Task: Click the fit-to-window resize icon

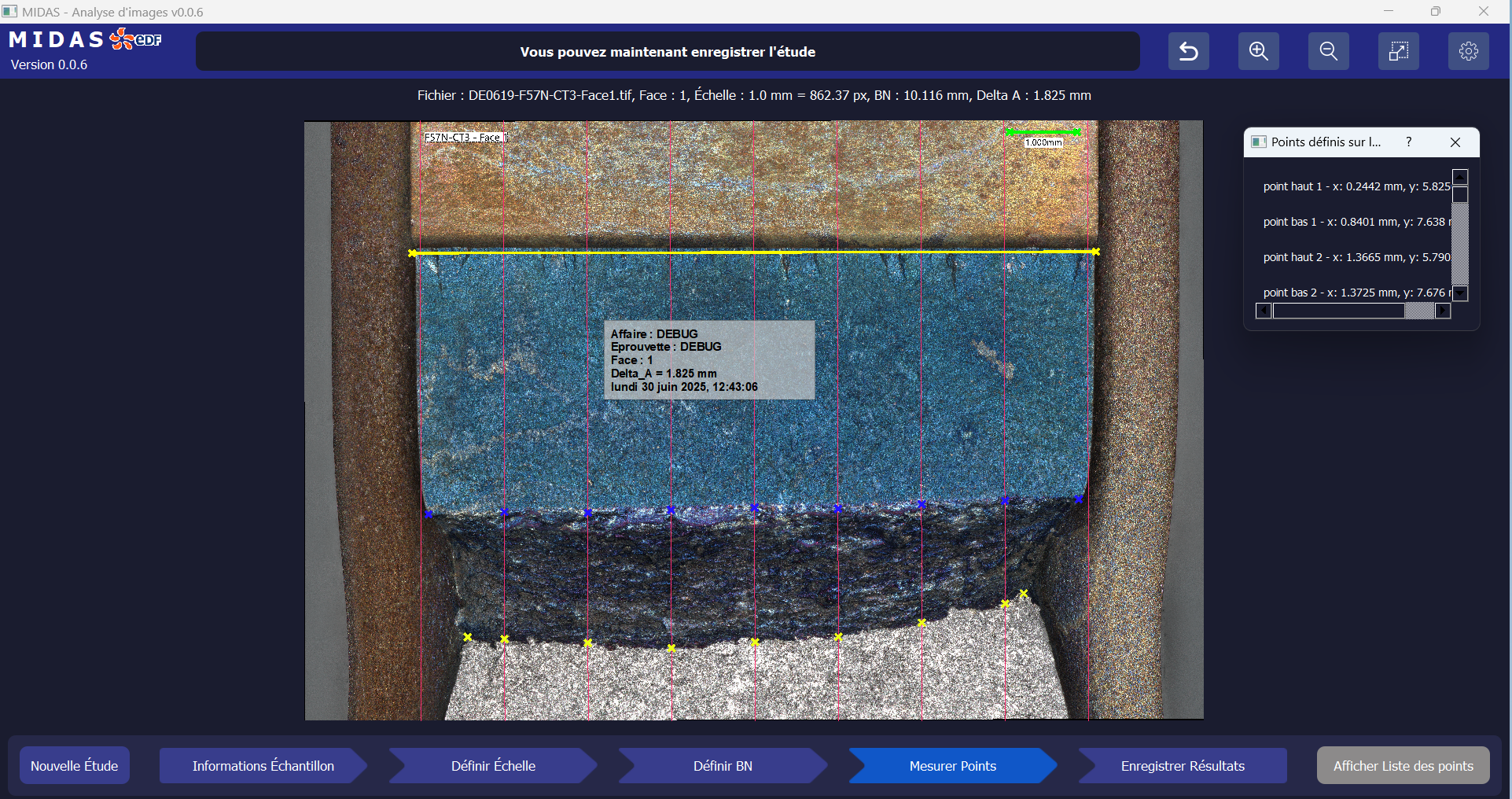Action: tap(1398, 52)
